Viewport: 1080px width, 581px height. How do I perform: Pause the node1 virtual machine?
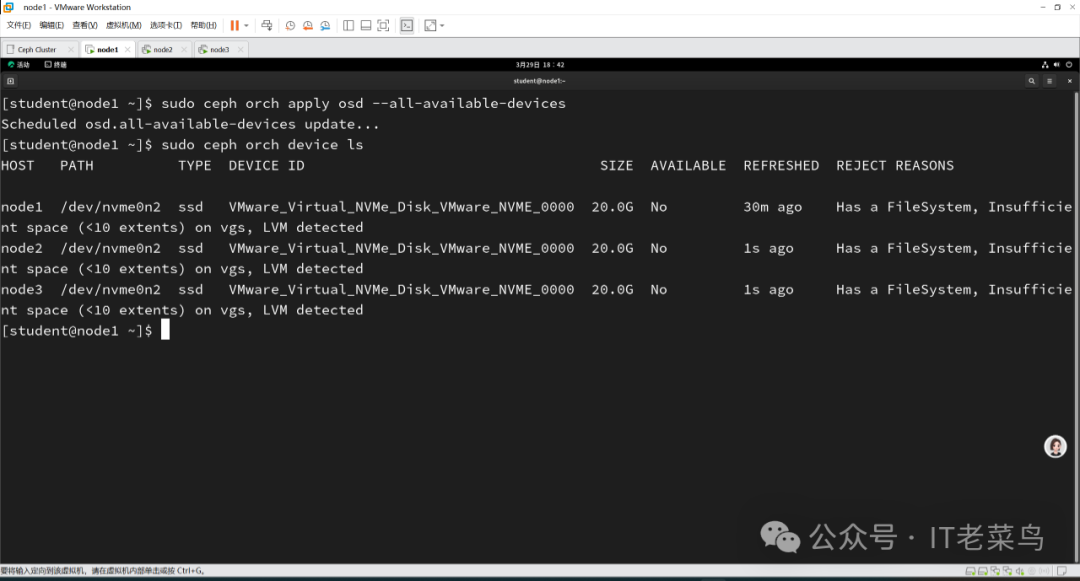click(235, 25)
